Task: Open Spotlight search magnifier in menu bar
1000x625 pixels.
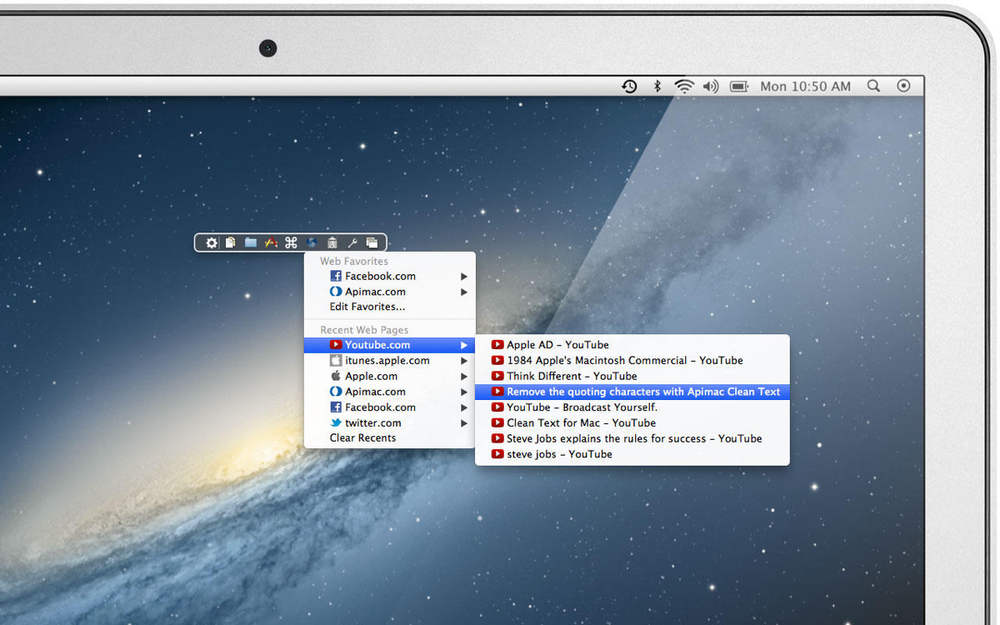Action: pyautogui.click(x=874, y=87)
